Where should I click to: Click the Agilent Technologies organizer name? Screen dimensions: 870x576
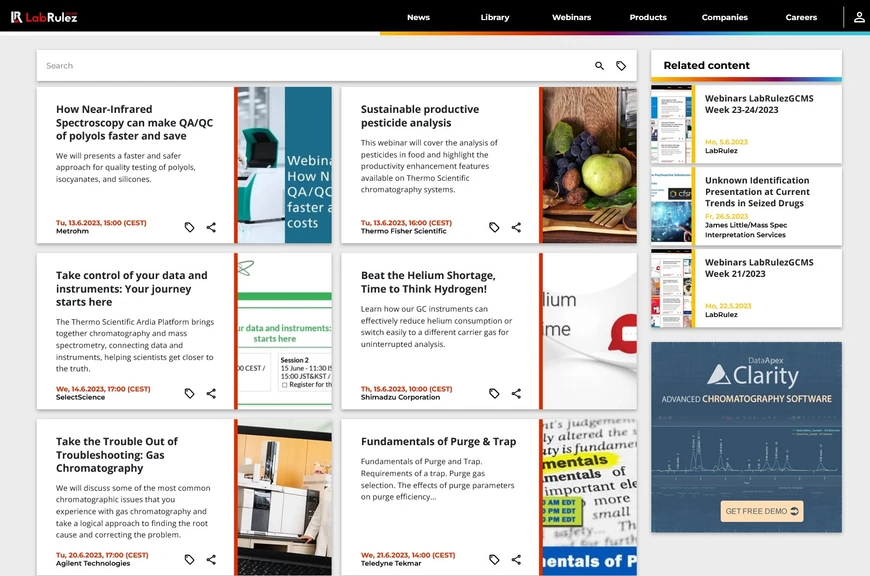pyautogui.click(x=93, y=563)
